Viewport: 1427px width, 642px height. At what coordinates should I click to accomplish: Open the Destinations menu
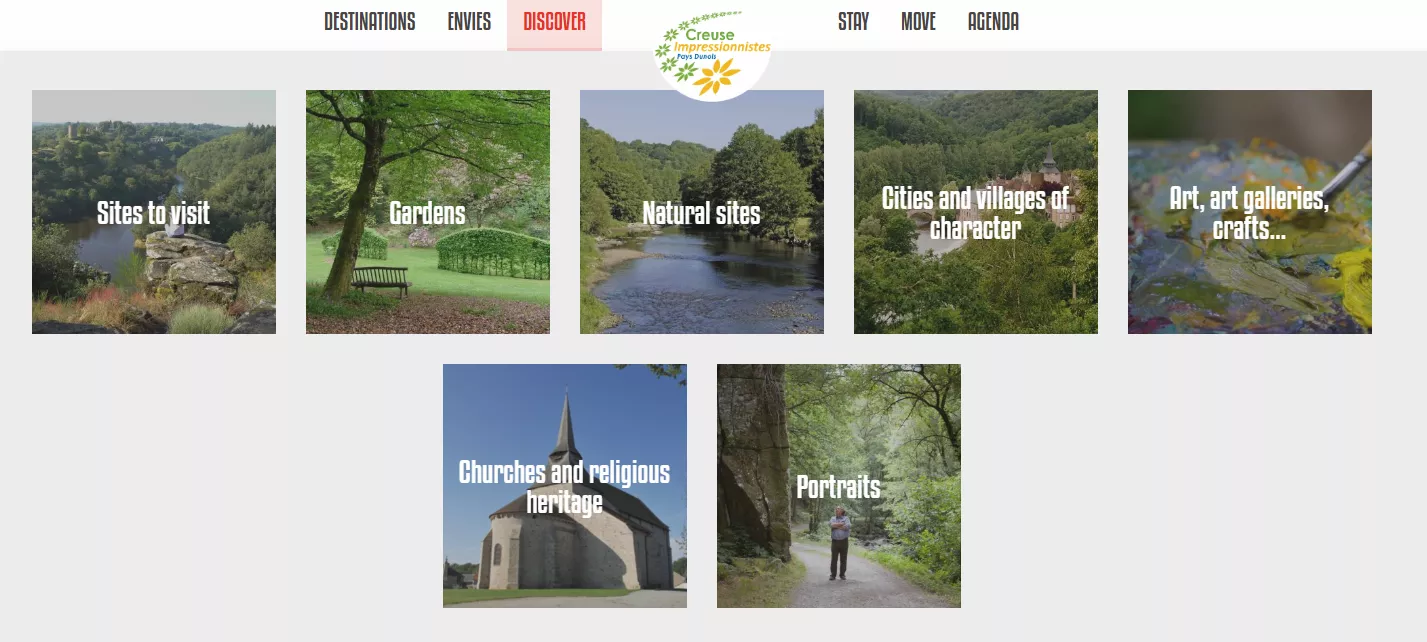coord(370,22)
